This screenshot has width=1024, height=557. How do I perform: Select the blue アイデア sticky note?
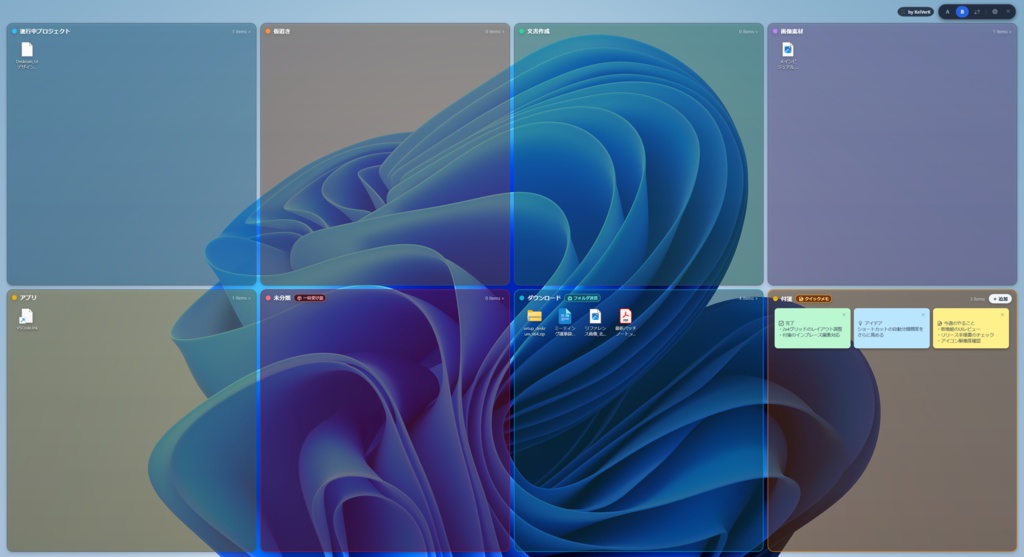891,328
